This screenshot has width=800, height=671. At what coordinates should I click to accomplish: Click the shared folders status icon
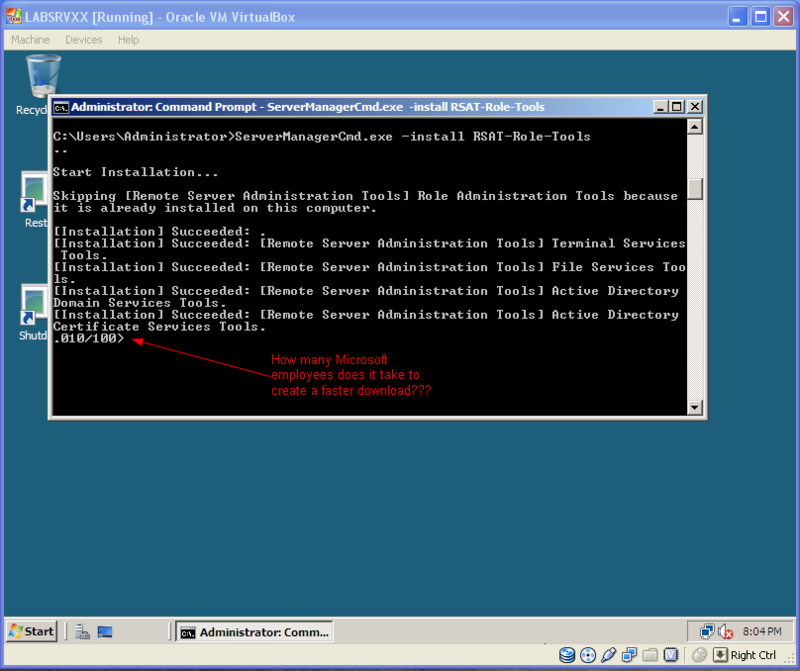pos(650,655)
